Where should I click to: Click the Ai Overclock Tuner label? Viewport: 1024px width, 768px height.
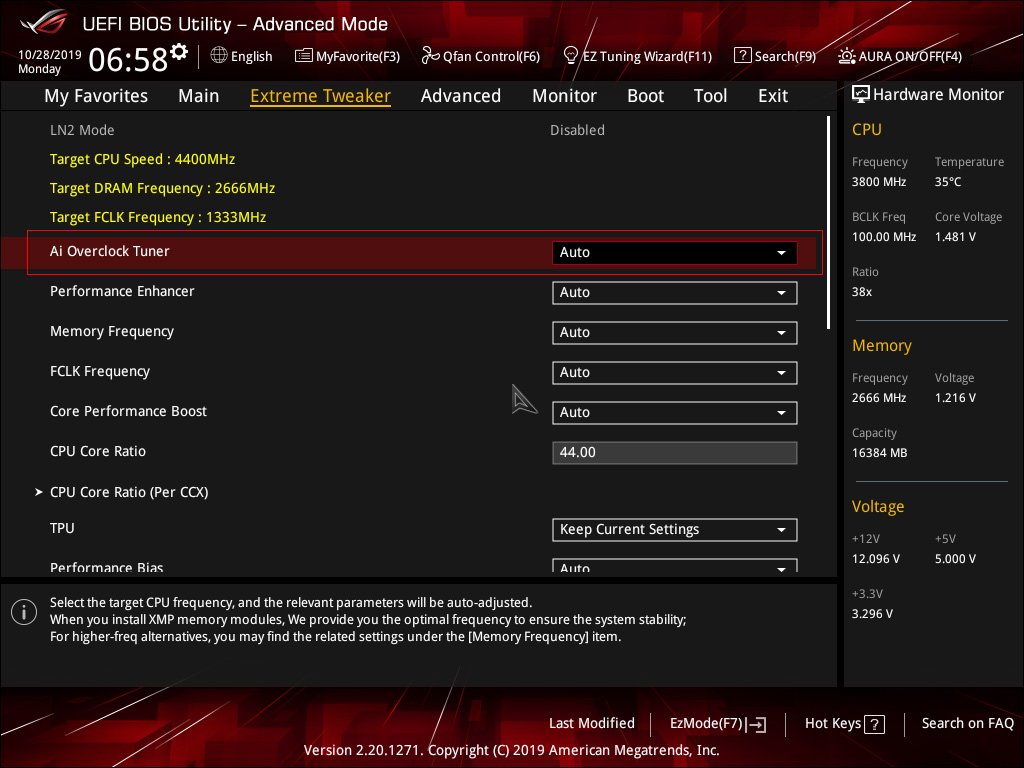click(110, 251)
